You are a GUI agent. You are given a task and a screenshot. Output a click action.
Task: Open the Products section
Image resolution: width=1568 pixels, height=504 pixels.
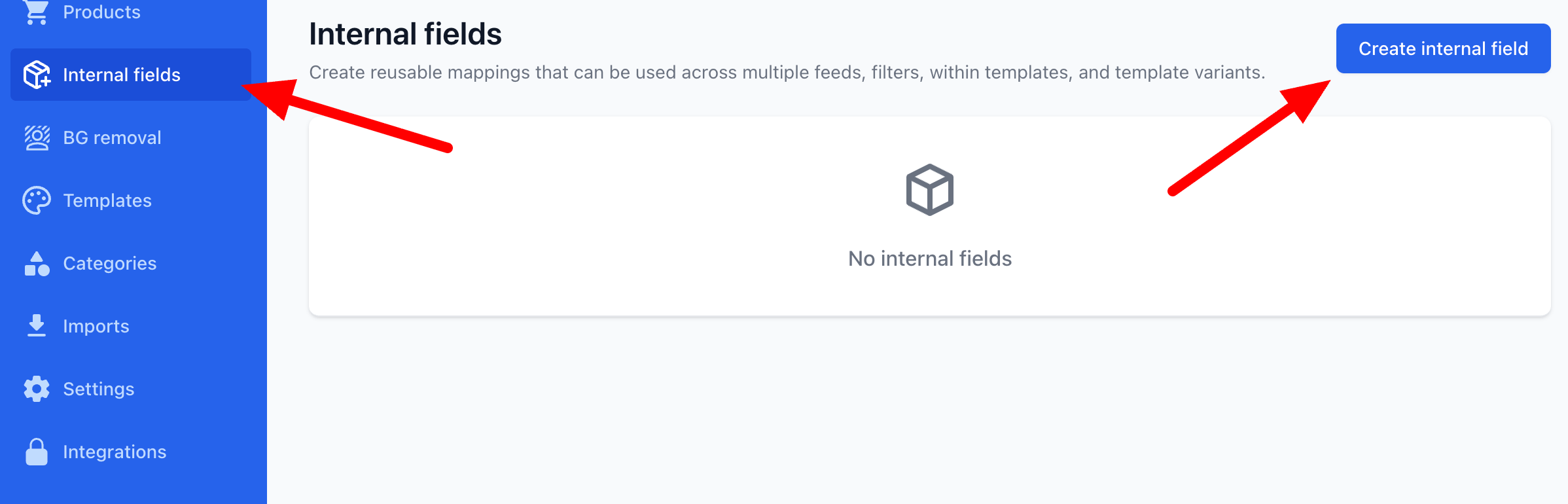[x=101, y=10]
